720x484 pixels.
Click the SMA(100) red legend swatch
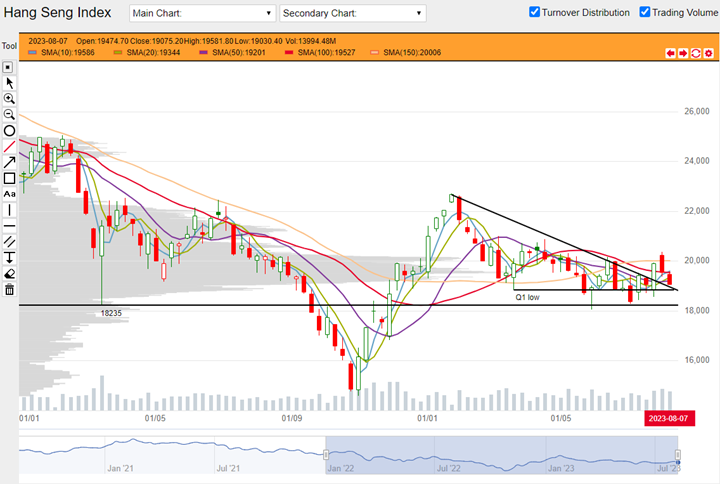(289, 52)
